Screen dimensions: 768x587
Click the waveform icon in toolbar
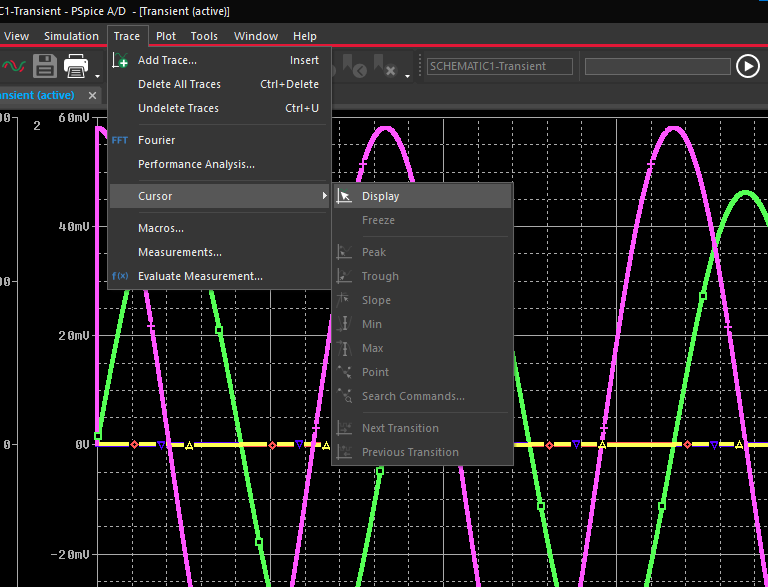13,66
